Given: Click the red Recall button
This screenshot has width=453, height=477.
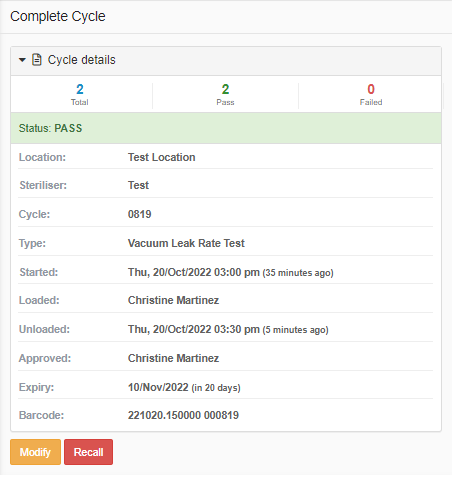Looking at the screenshot, I should [88, 452].
